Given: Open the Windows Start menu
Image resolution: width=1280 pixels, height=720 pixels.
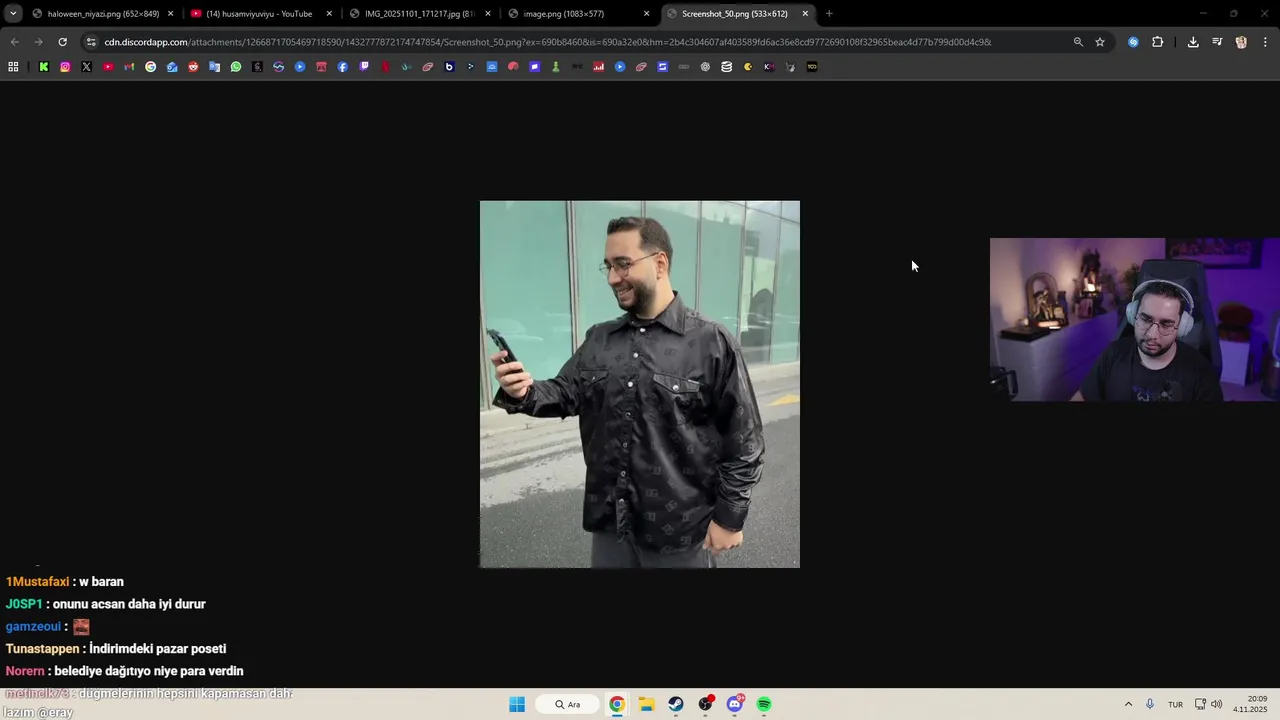Looking at the screenshot, I should [517, 704].
